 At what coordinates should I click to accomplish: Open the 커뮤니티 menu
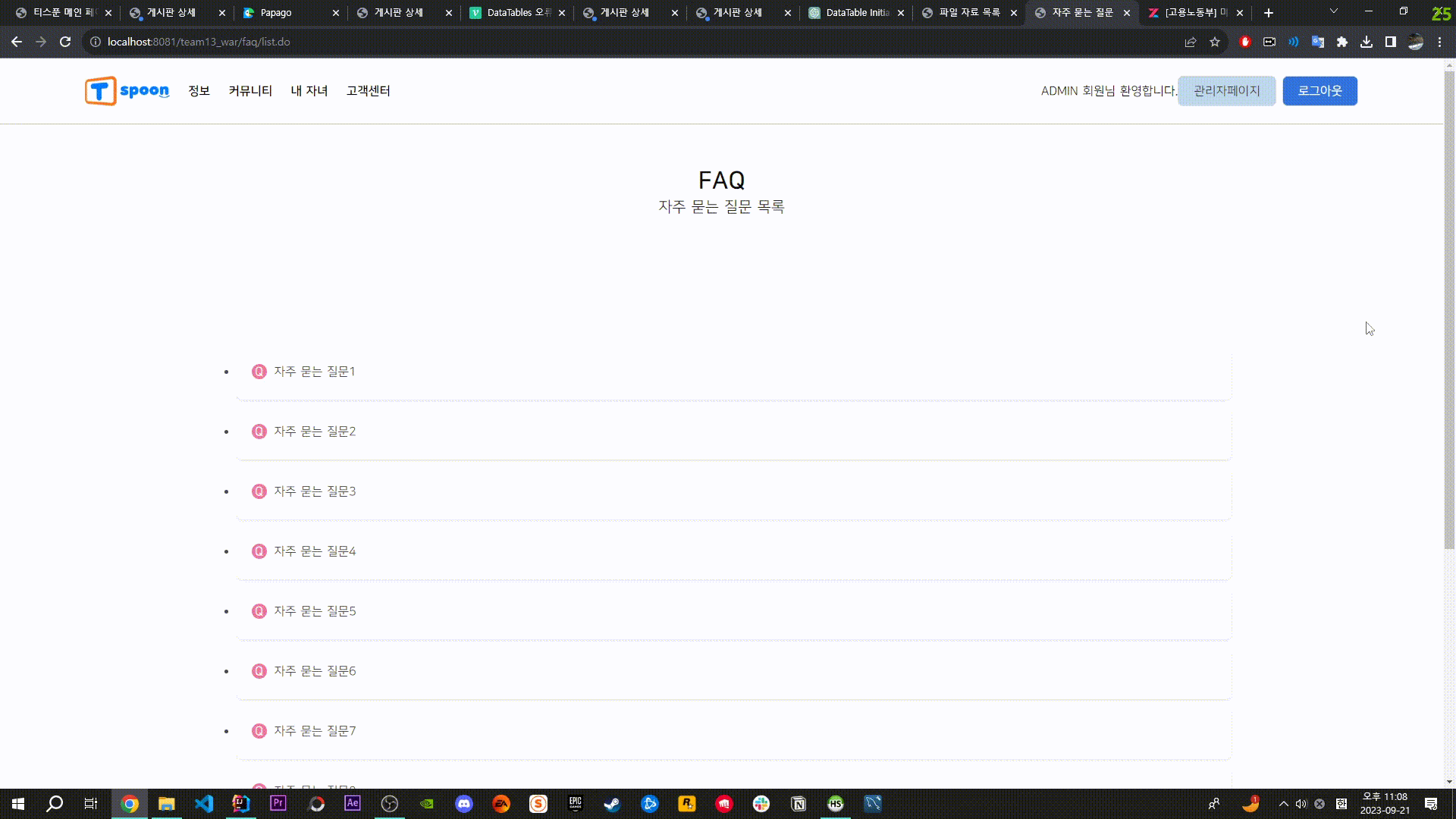pyautogui.click(x=250, y=91)
